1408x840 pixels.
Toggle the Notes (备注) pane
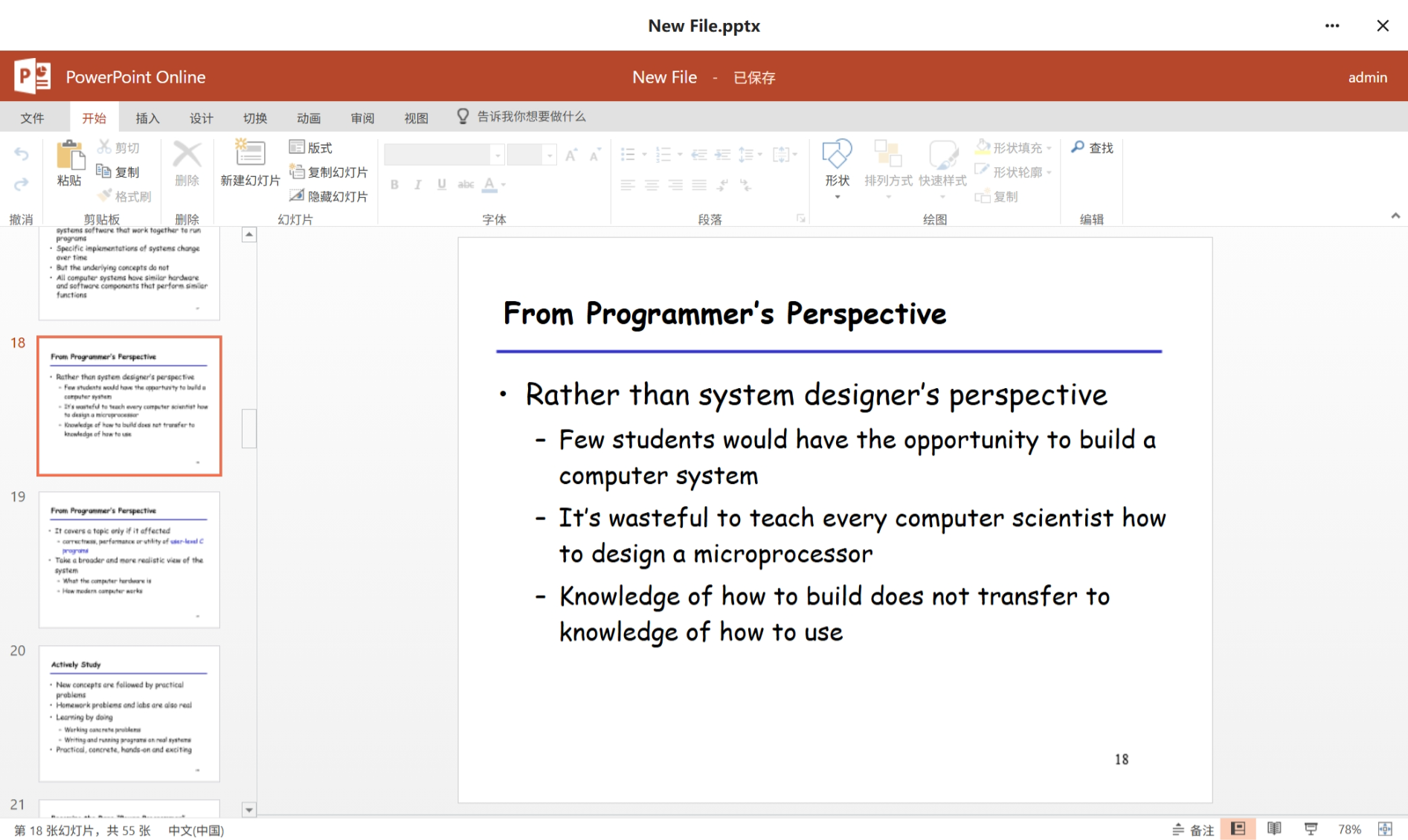point(1193,830)
